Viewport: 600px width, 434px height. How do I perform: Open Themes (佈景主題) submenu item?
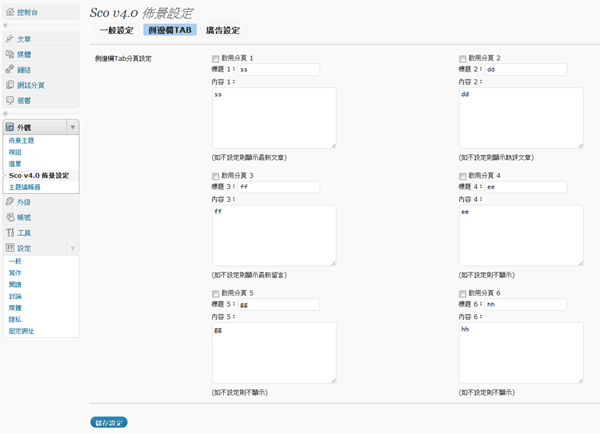click(x=21, y=140)
